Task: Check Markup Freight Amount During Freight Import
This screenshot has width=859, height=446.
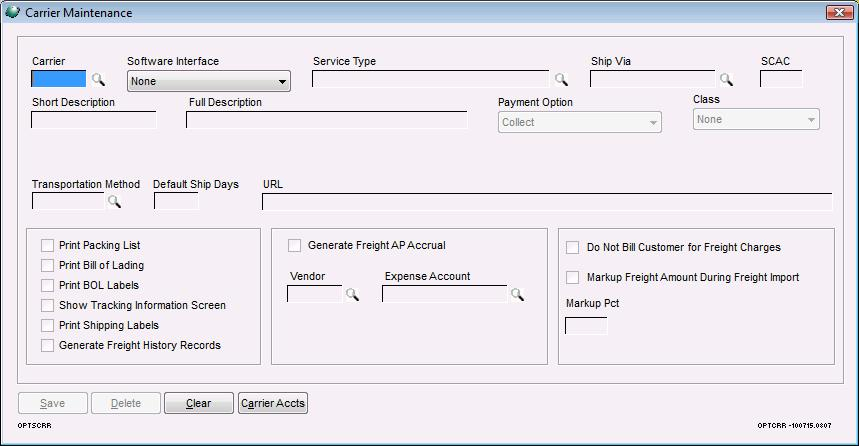Action: (x=572, y=277)
